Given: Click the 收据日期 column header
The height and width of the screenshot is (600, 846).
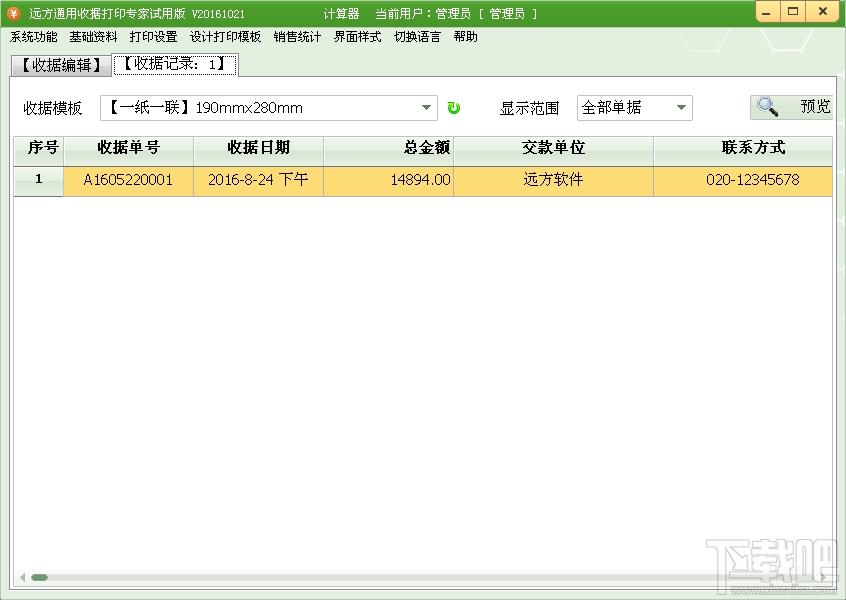Looking at the screenshot, I should coord(258,148).
